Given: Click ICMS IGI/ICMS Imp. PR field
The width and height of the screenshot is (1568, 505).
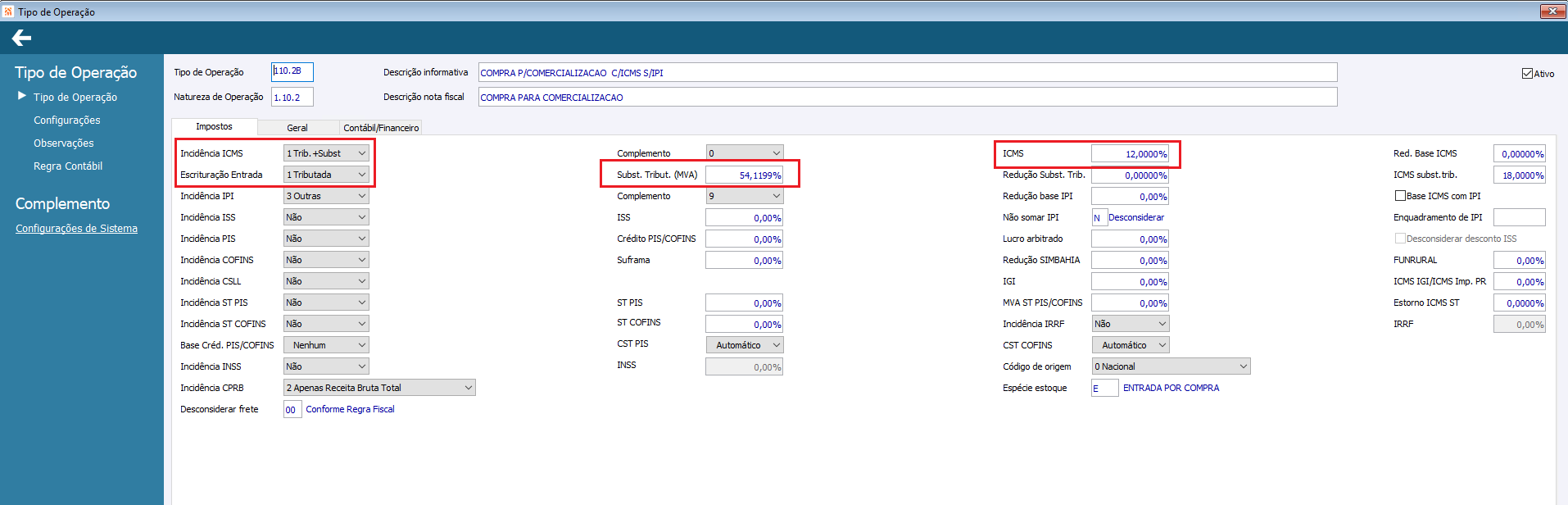Looking at the screenshot, I should (1520, 281).
